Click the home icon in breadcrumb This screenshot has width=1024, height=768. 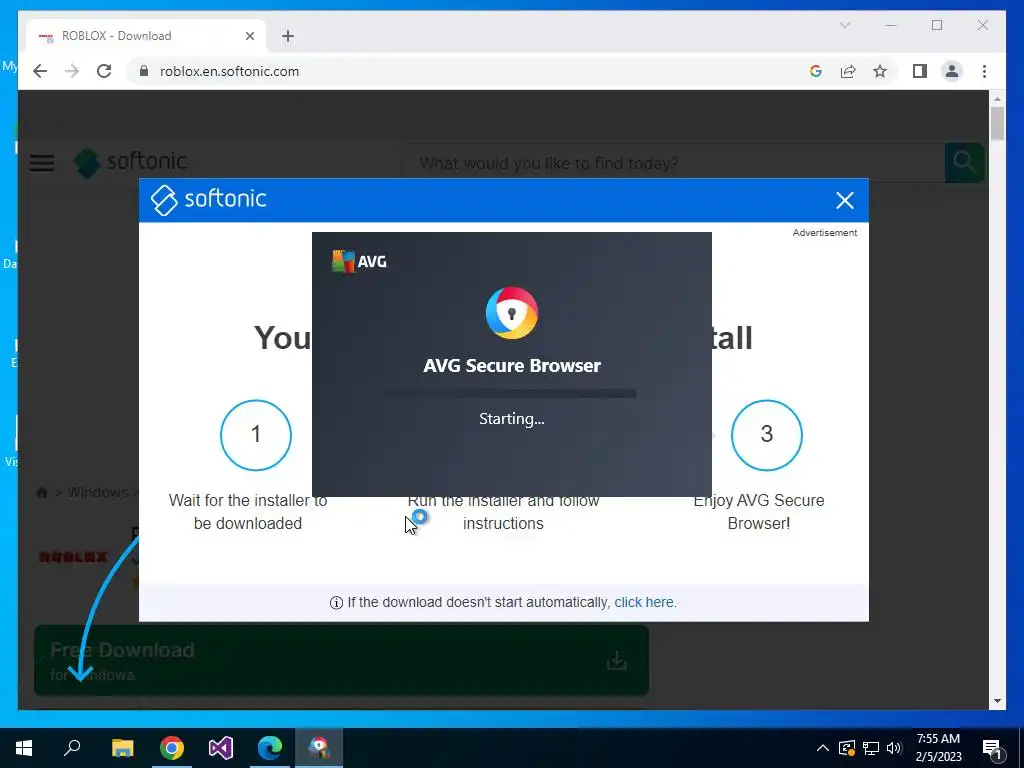pos(42,492)
